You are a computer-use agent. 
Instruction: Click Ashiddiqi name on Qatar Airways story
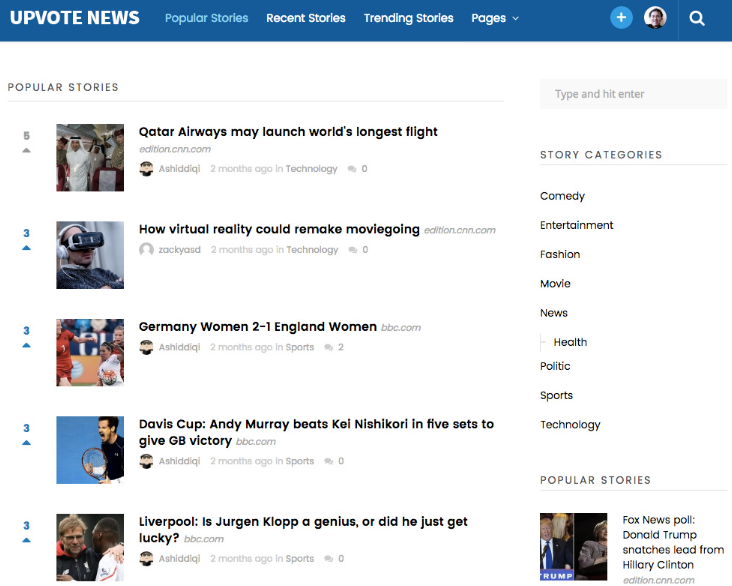(179, 169)
